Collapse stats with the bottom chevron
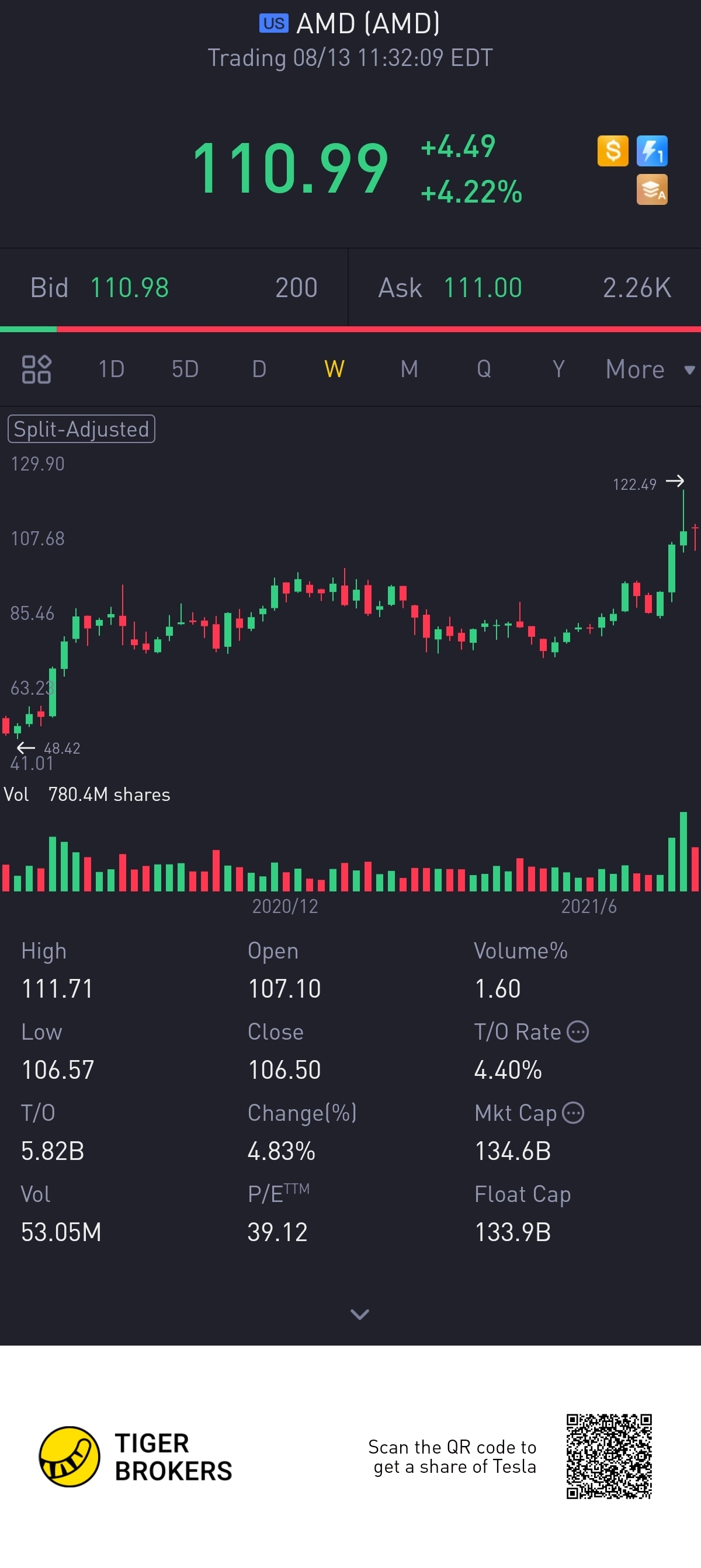Image resolution: width=701 pixels, height=1568 pixels. pos(360,1314)
